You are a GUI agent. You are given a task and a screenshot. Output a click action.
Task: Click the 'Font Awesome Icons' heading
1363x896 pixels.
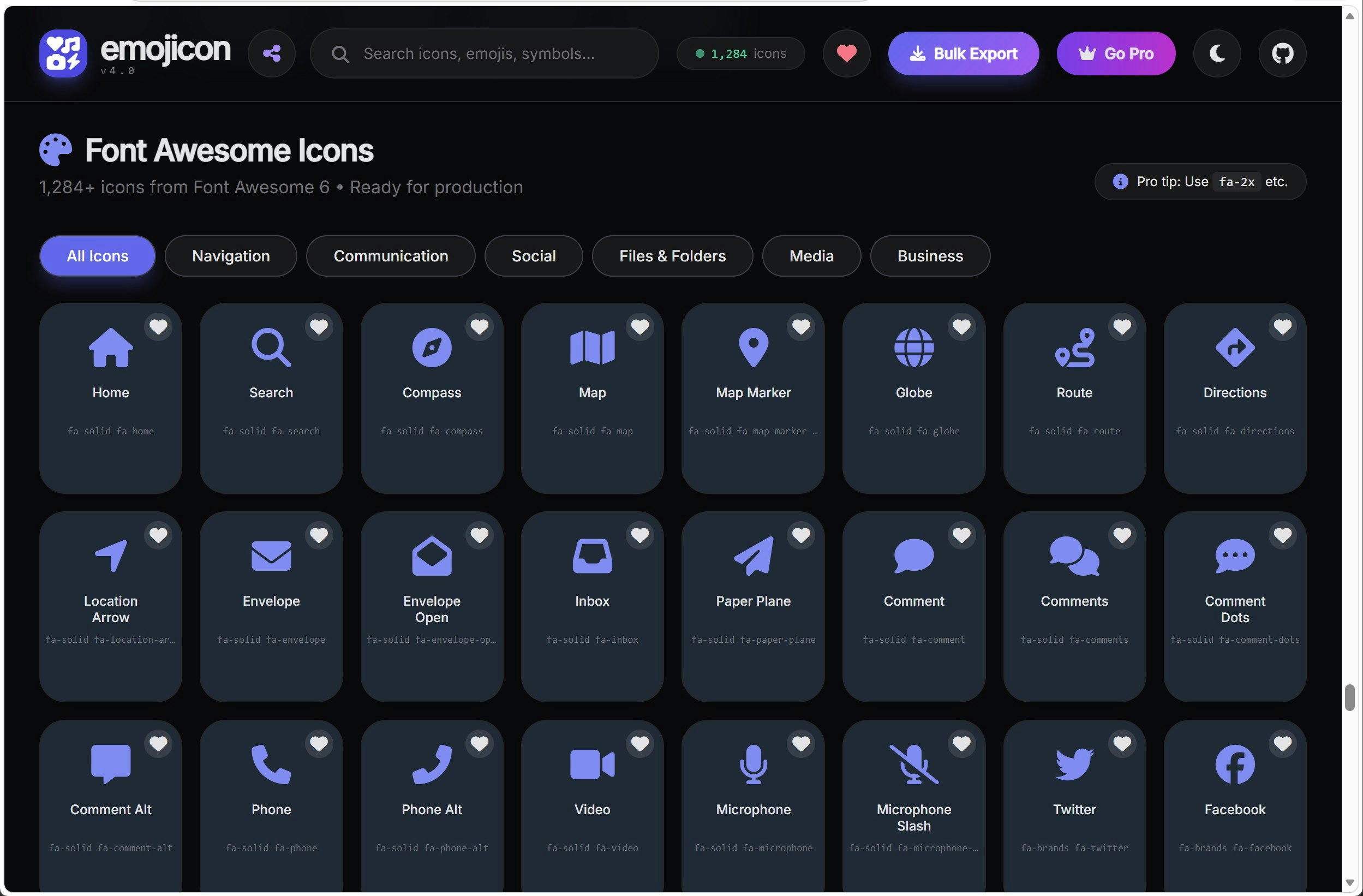click(x=229, y=150)
